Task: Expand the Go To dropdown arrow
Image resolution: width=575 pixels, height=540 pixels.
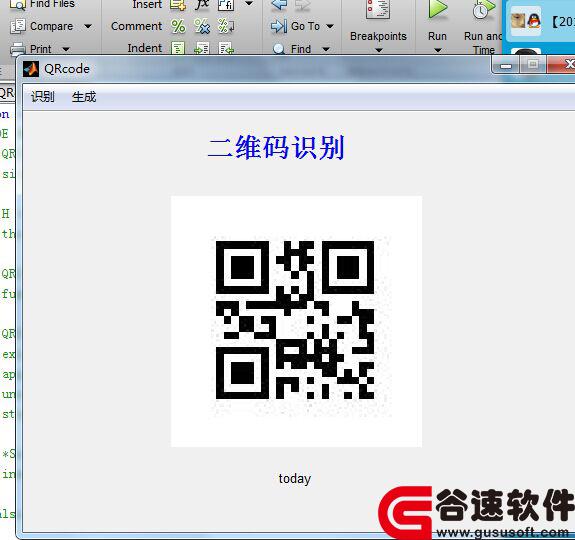Action: click(330, 26)
